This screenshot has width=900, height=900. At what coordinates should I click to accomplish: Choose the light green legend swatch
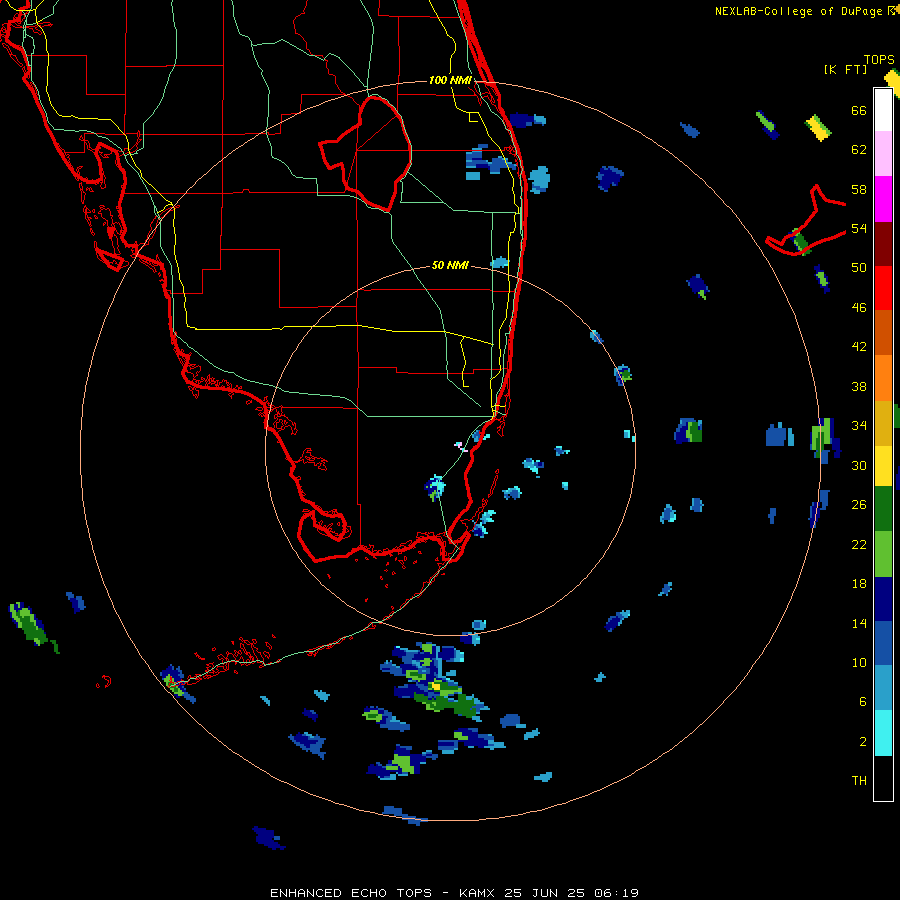[883, 554]
